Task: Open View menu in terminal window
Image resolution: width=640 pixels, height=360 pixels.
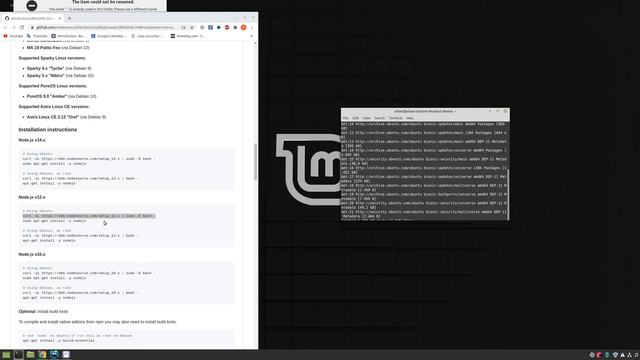Action: click(367, 118)
